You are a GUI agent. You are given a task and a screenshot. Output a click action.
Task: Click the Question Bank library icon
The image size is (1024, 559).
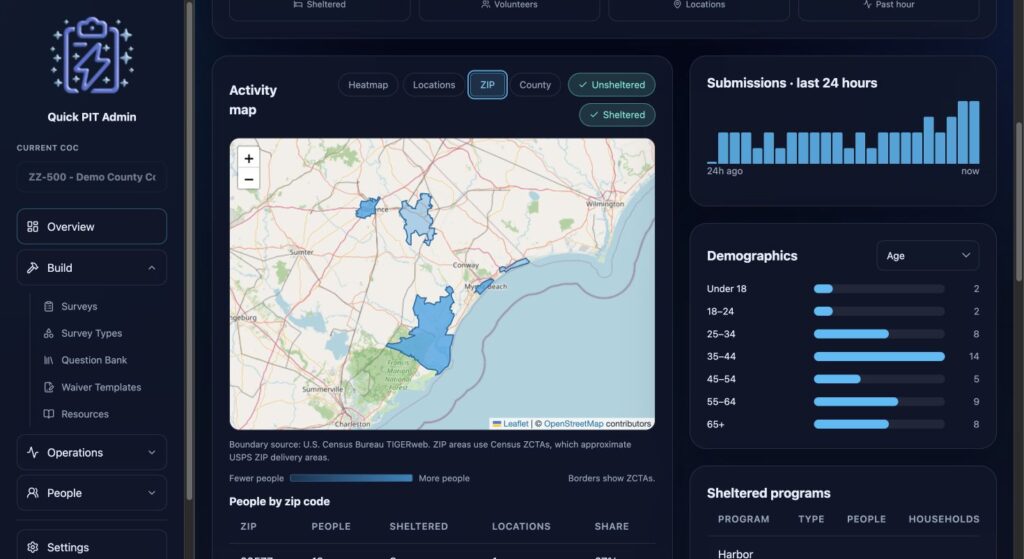(x=48, y=360)
